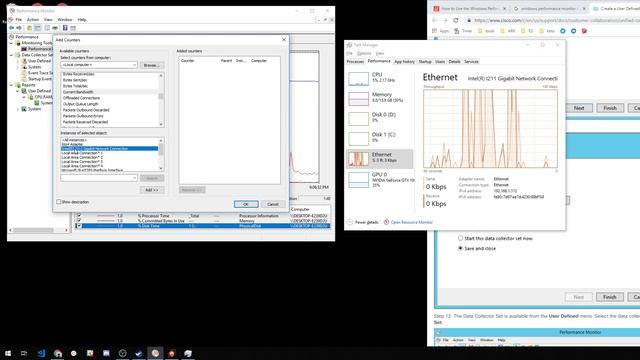Open Task View from the taskbar
The height and width of the screenshot is (360, 640).
click(x=24, y=353)
